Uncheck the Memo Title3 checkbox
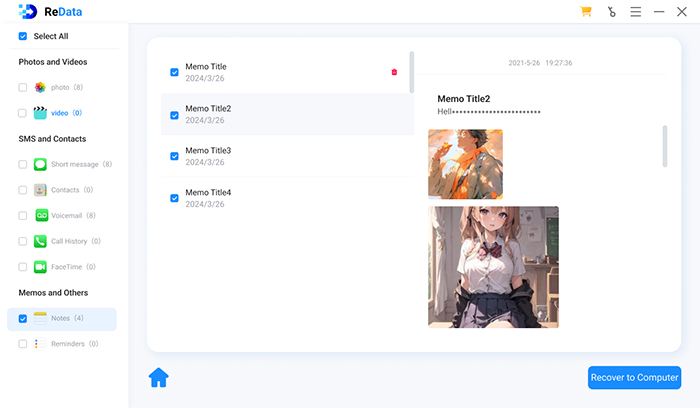Image resolution: width=700 pixels, height=408 pixels. (175, 156)
